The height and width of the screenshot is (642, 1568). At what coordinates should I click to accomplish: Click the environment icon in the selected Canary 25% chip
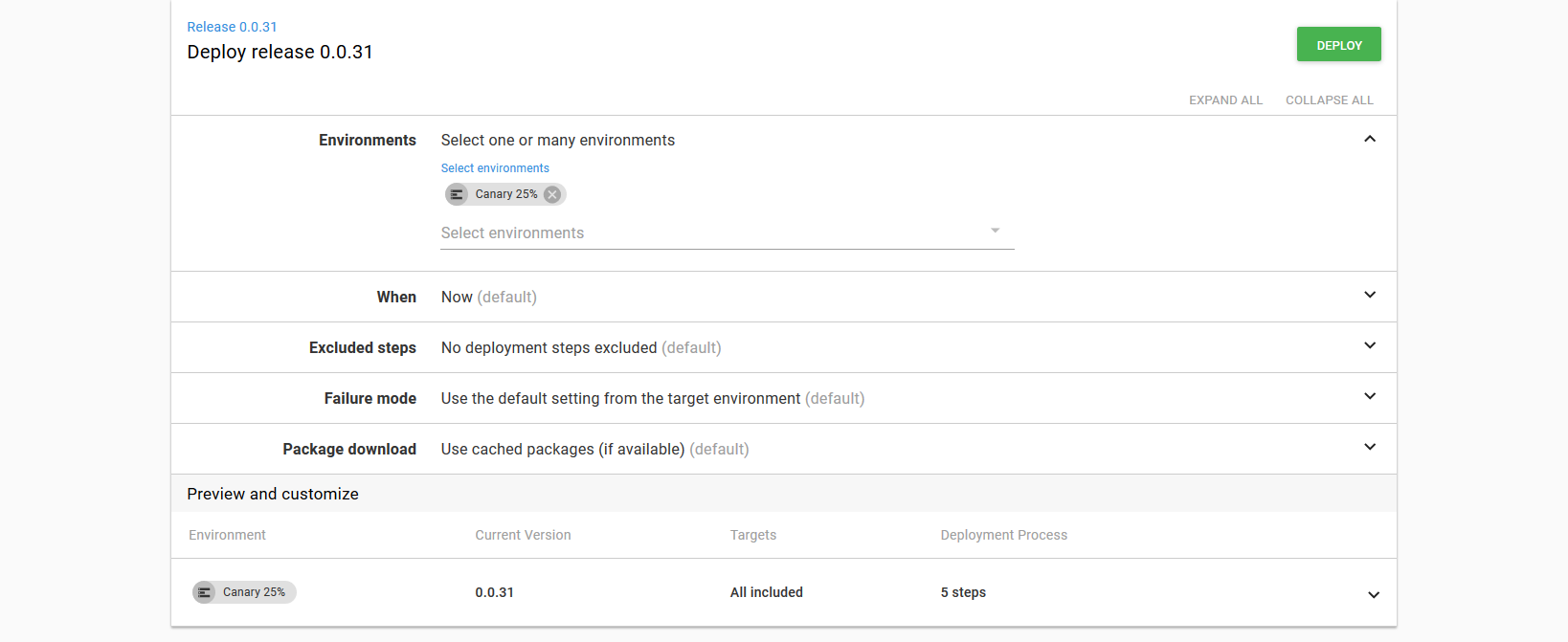click(x=457, y=194)
